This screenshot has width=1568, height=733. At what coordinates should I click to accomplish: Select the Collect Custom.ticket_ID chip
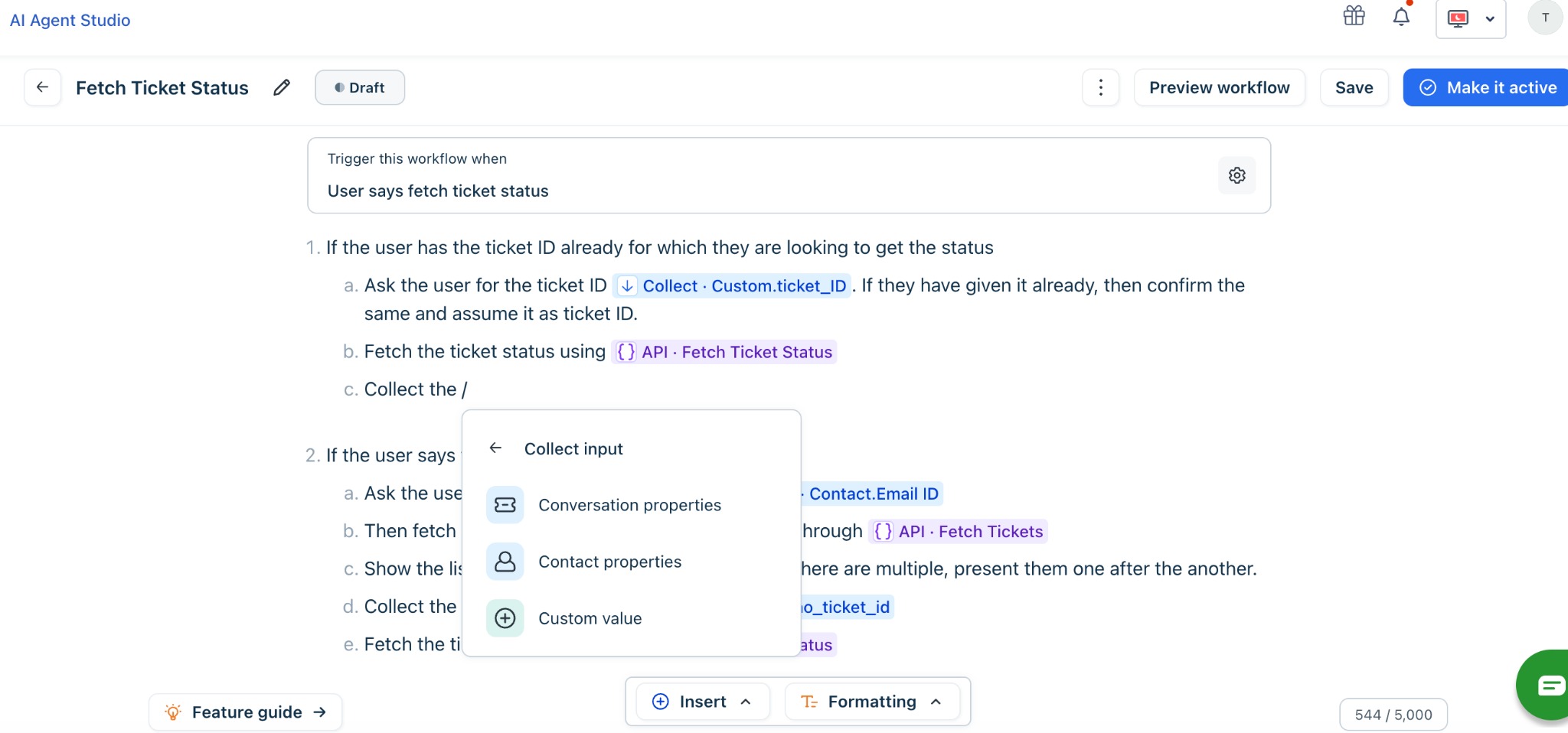[x=733, y=285]
